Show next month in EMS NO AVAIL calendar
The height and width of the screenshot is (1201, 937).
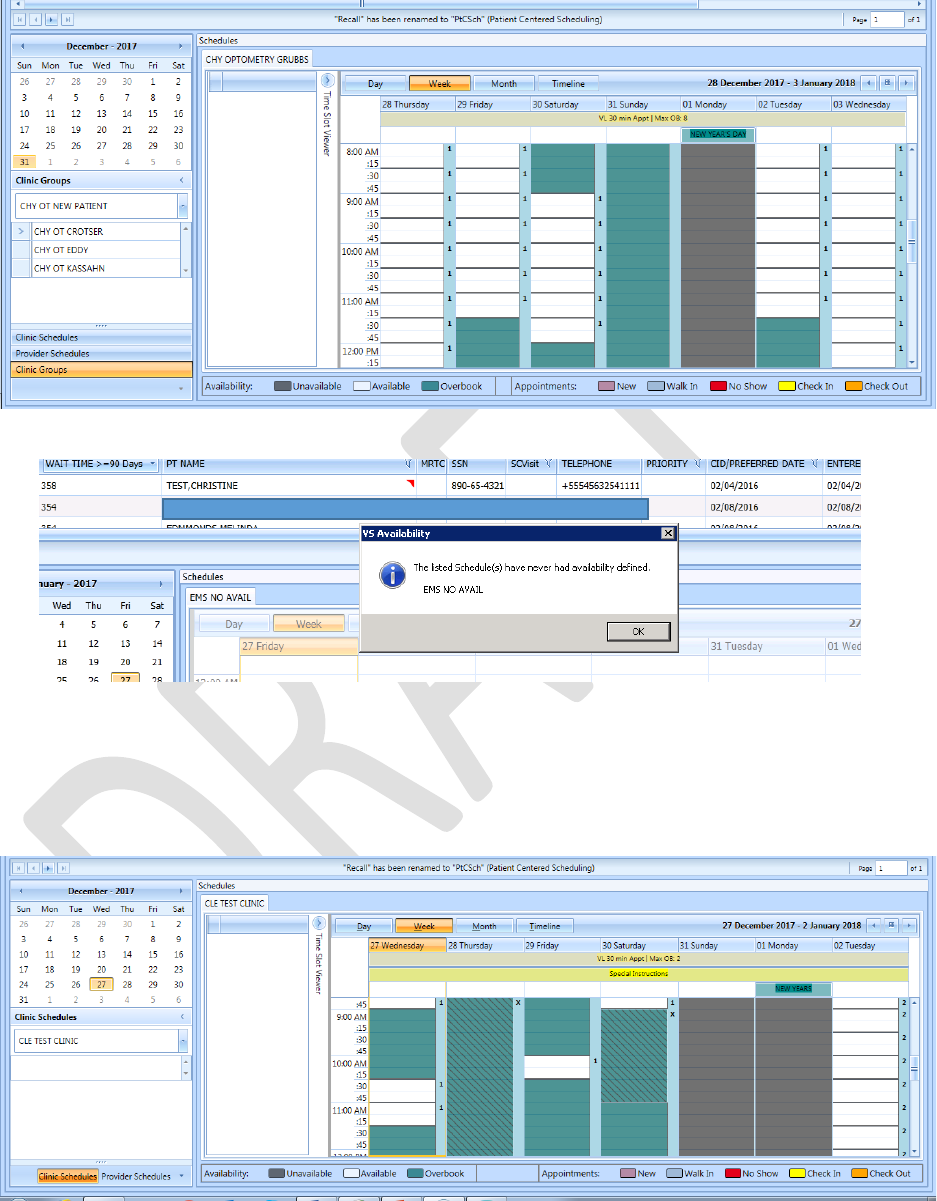tap(161, 584)
